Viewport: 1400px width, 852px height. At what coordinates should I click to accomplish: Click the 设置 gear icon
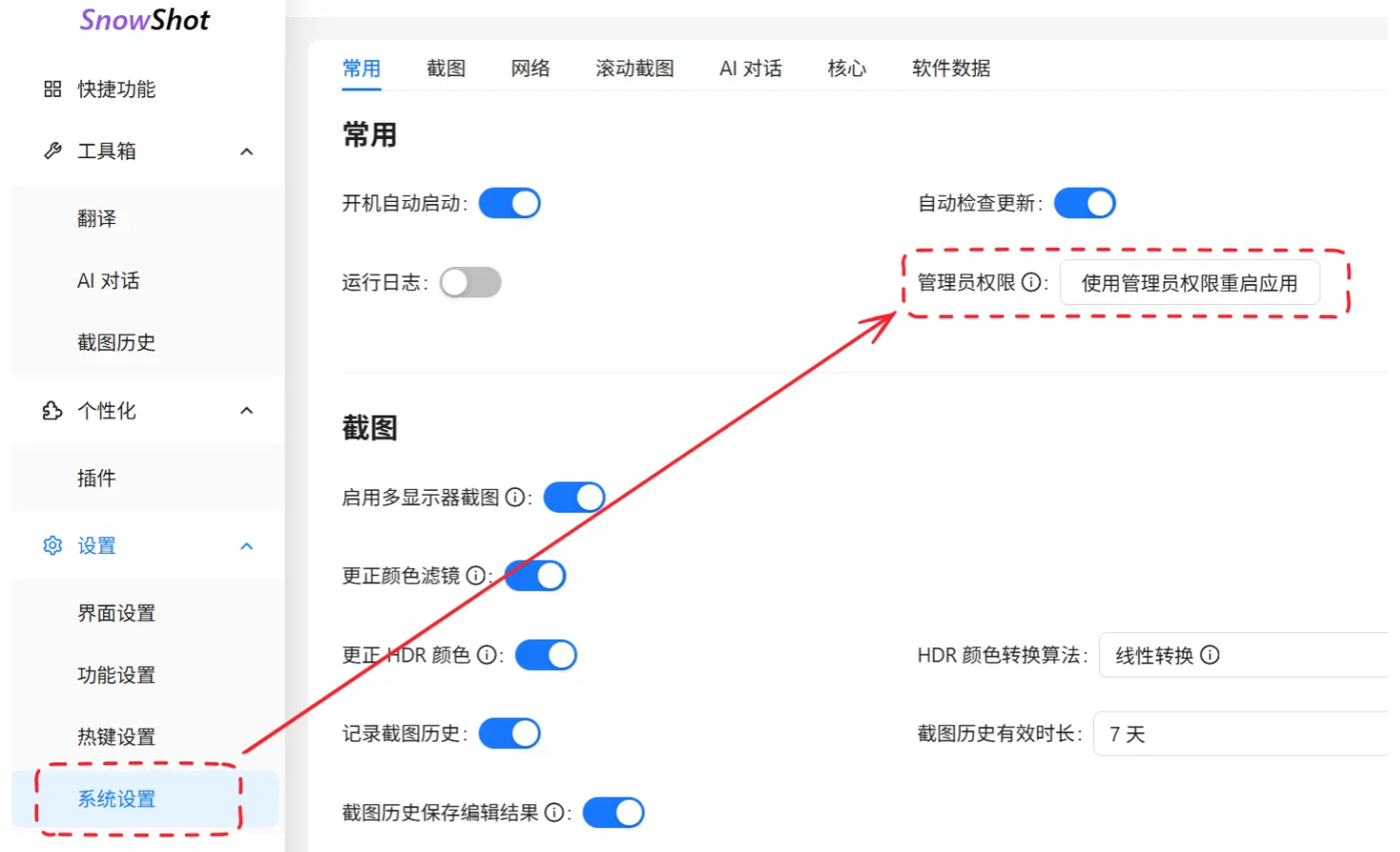pyautogui.click(x=52, y=545)
